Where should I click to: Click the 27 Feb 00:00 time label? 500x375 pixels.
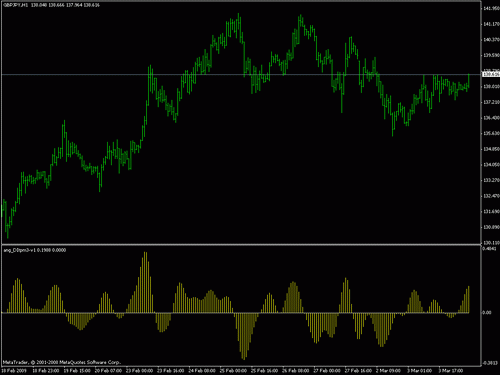pyautogui.click(x=327, y=371)
